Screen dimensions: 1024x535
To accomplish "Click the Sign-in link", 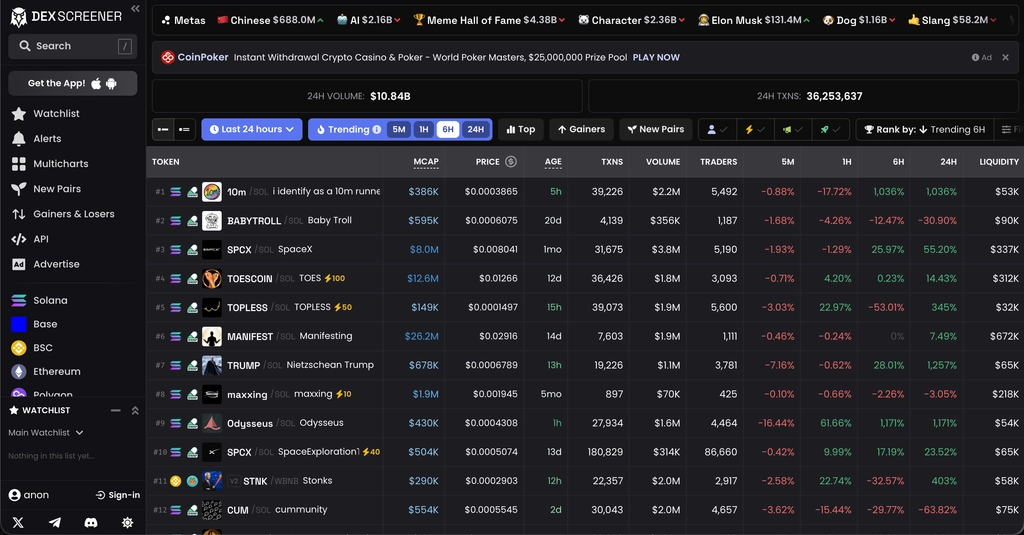I will pyautogui.click(x=118, y=495).
